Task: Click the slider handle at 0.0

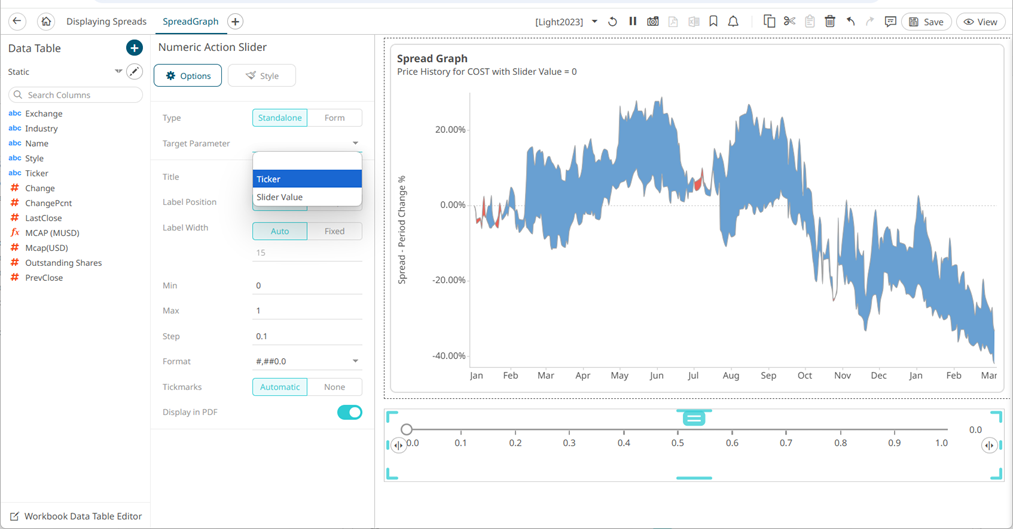Action: coord(406,430)
